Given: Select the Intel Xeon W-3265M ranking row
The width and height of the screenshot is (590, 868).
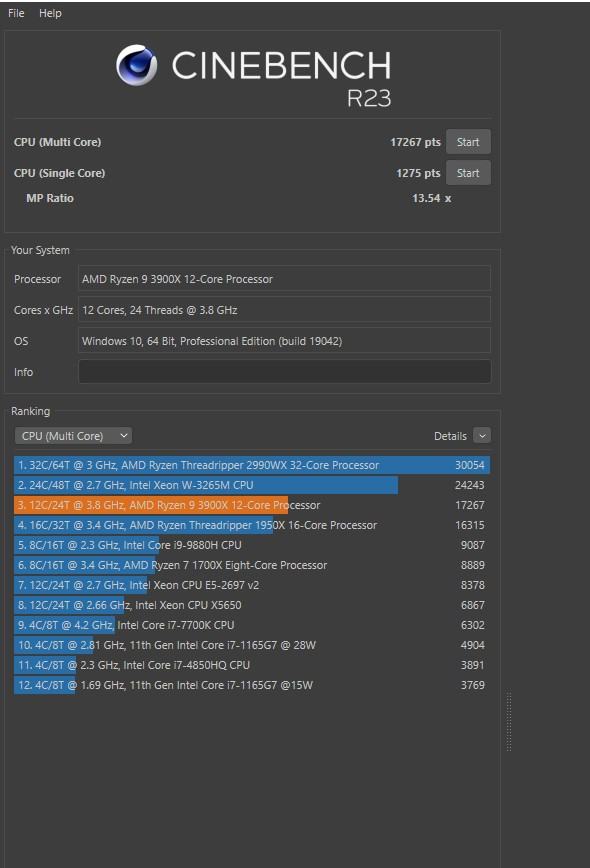Looking at the screenshot, I should point(252,485).
